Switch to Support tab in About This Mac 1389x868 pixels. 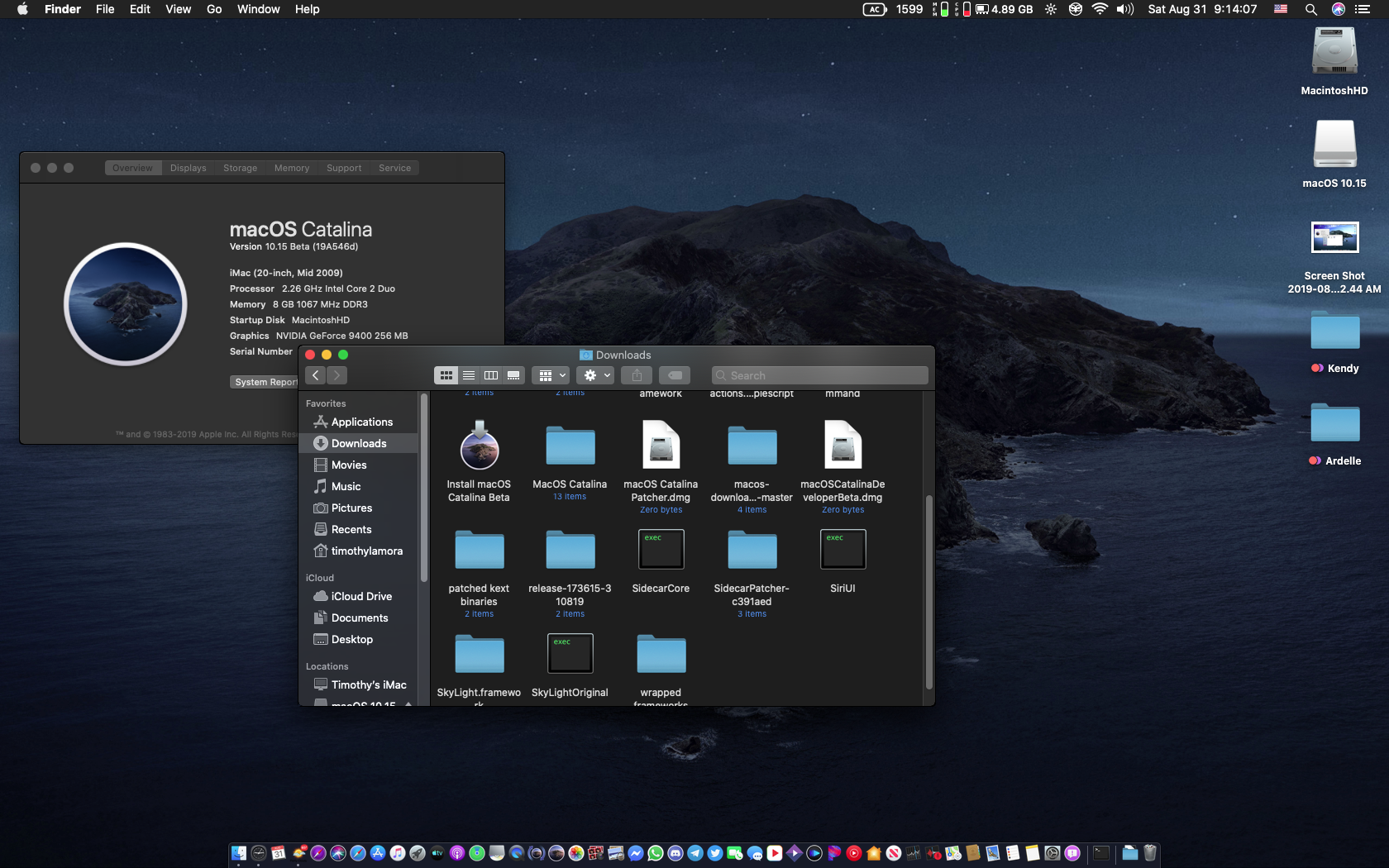(x=344, y=168)
